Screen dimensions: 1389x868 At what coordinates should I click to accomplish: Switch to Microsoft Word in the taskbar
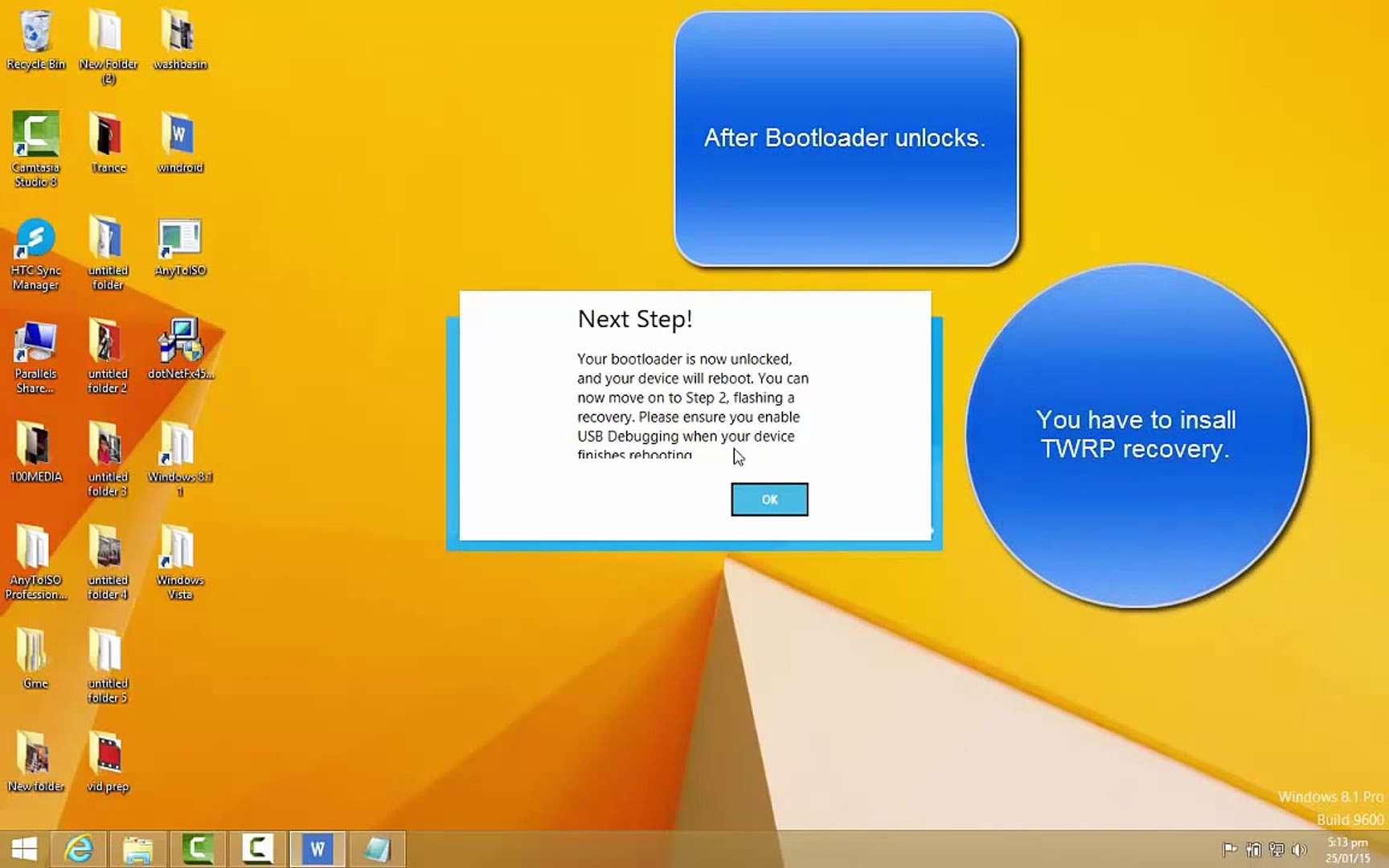[x=317, y=849]
